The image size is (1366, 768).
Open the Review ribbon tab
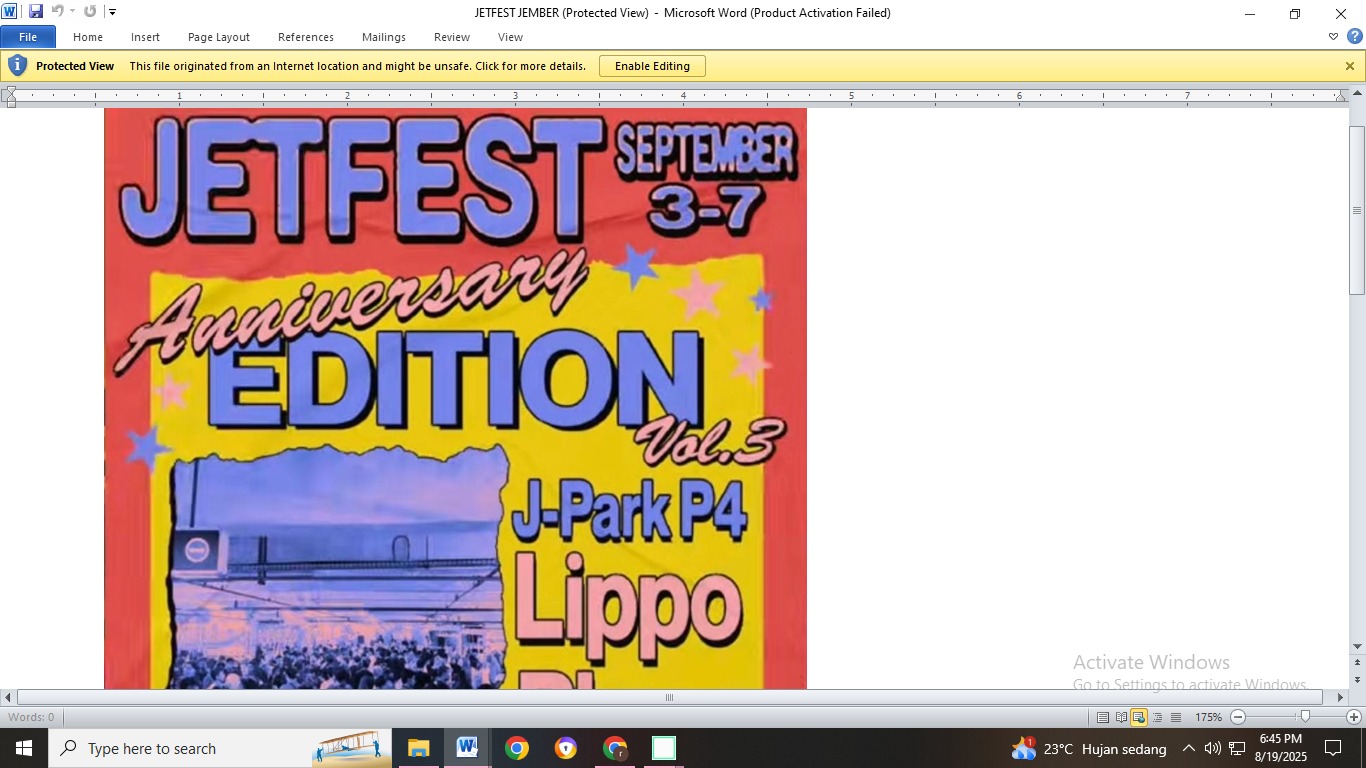(452, 37)
